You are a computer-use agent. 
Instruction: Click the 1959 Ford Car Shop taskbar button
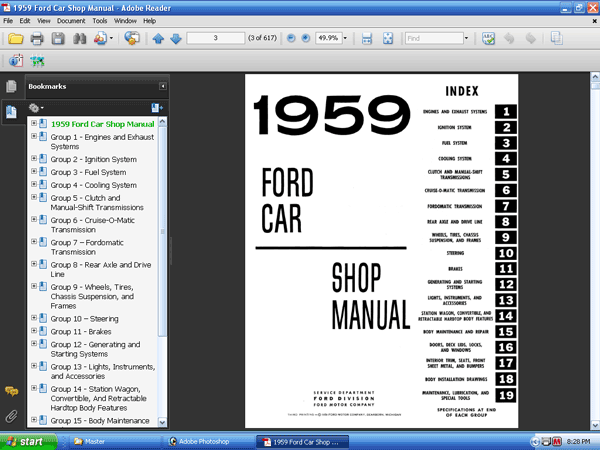click(302, 442)
